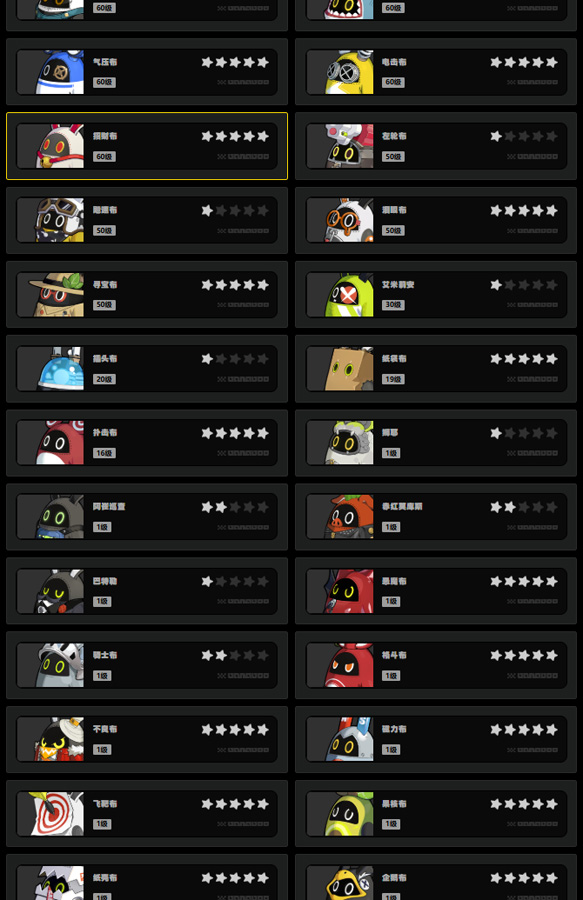Open the red level 16 Bangboo card
Image resolution: width=583 pixels, height=900 pixels.
coord(147,443)
